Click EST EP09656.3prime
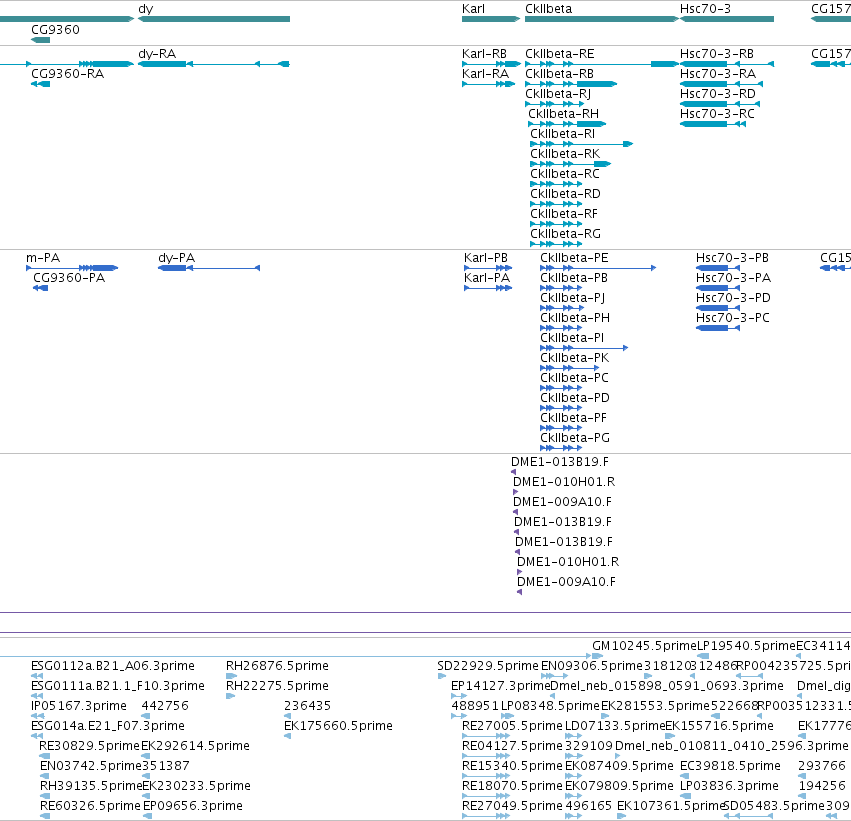 pos(148,816)
